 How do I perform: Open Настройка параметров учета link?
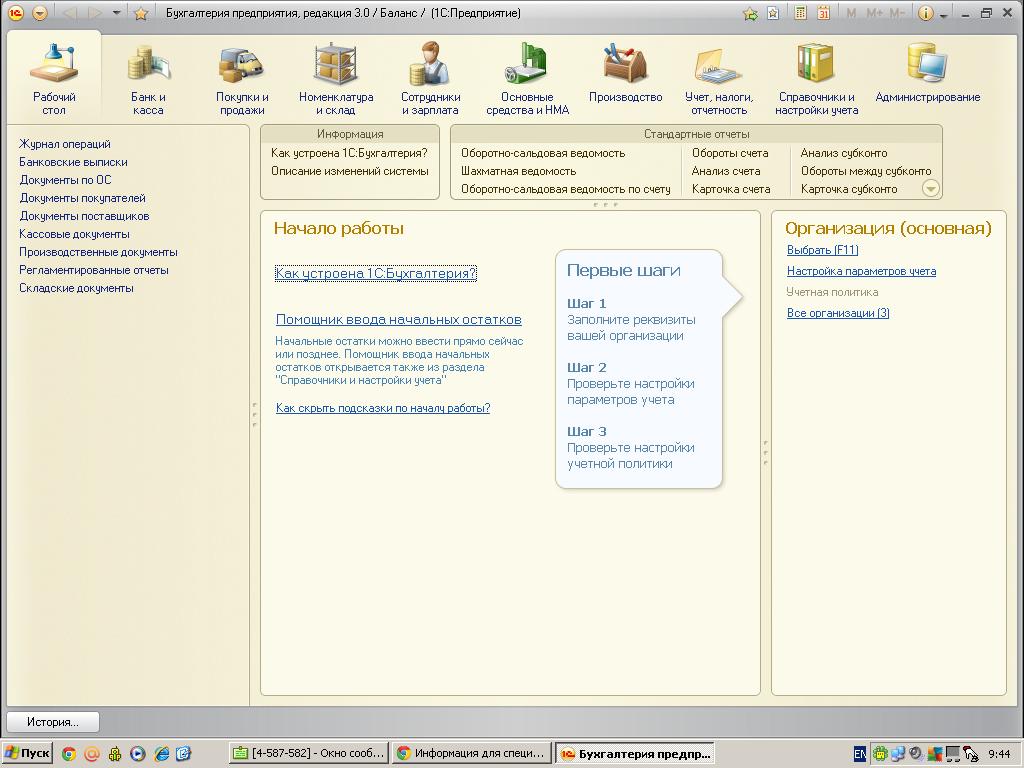[861, 271]
